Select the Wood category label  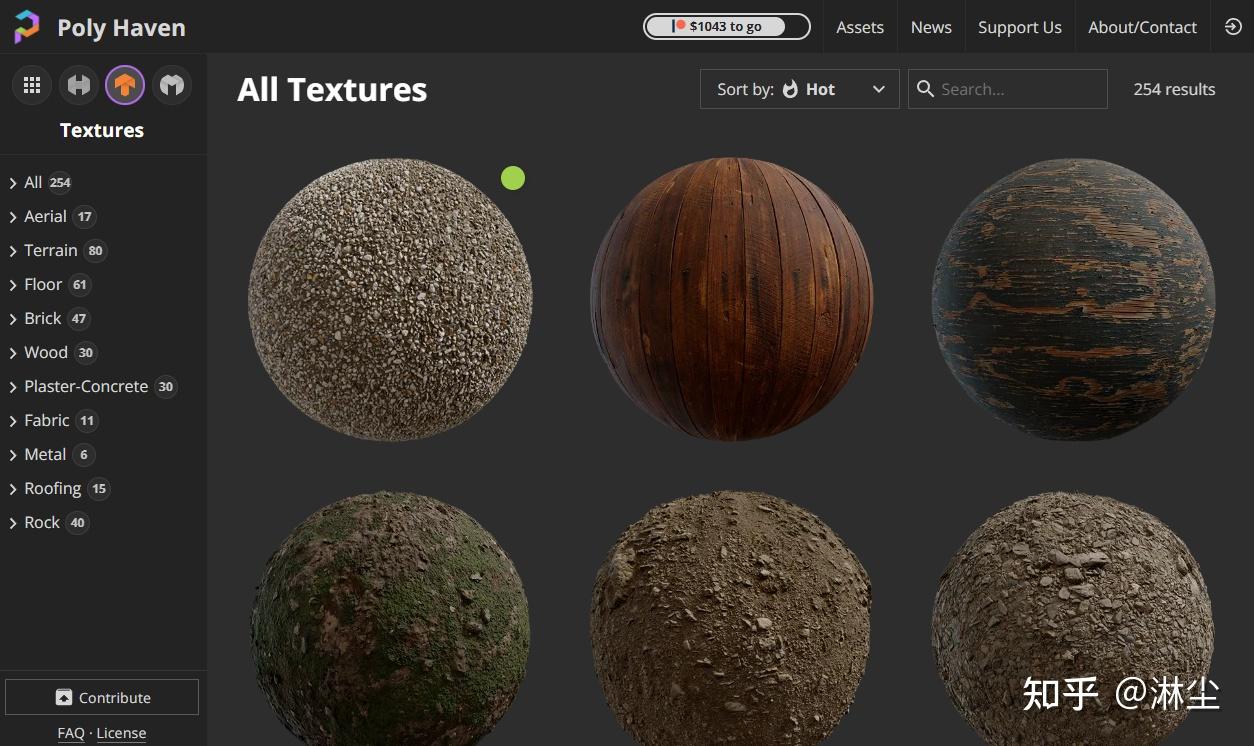pyautogui.click(x=46, y=352)
